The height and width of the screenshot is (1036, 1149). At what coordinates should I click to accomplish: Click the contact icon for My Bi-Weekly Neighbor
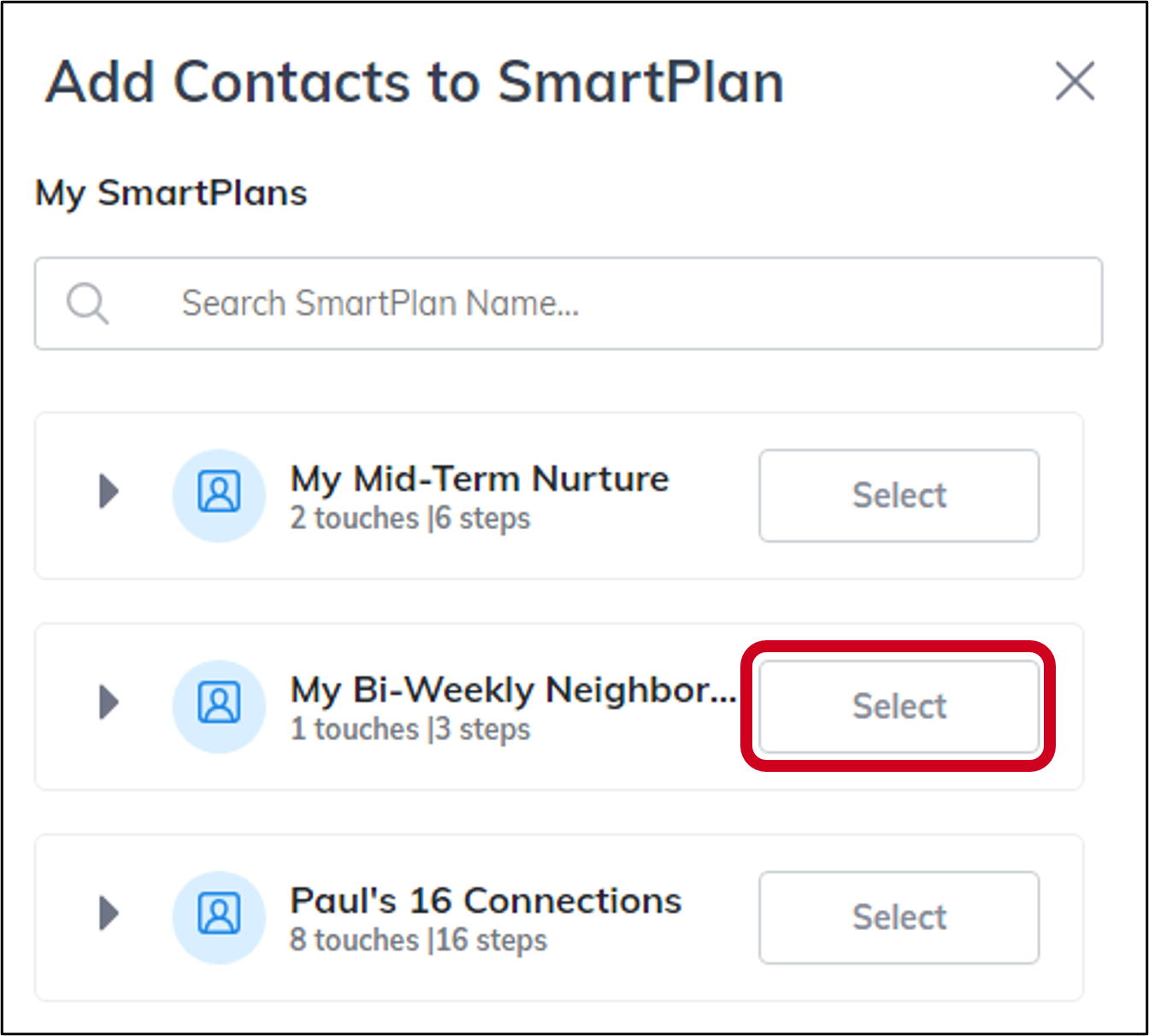click(x=220, y=706)
